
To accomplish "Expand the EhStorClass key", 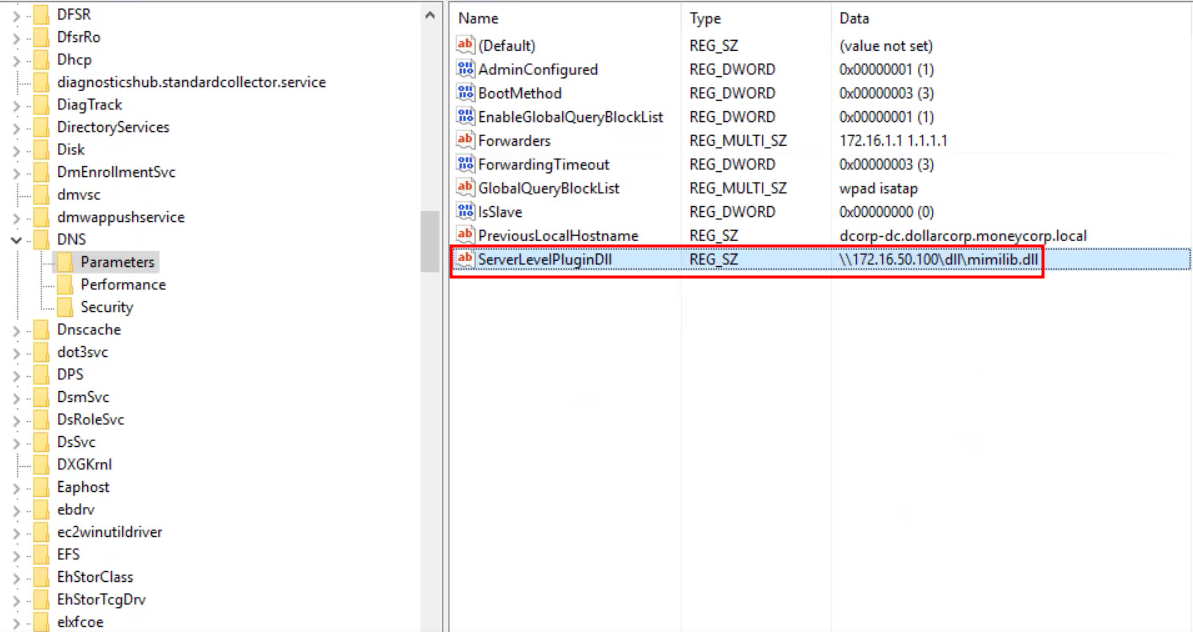I will 16,577.
